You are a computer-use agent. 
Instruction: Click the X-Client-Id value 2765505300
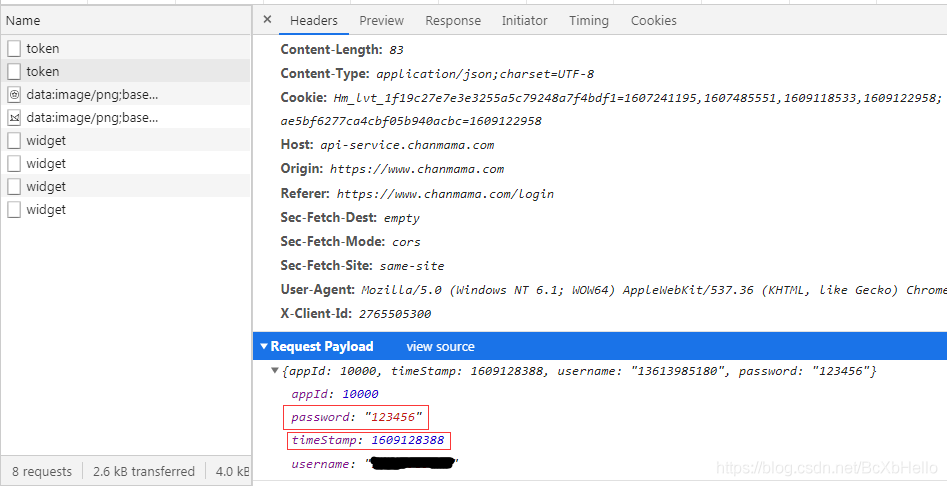point(395,314)
